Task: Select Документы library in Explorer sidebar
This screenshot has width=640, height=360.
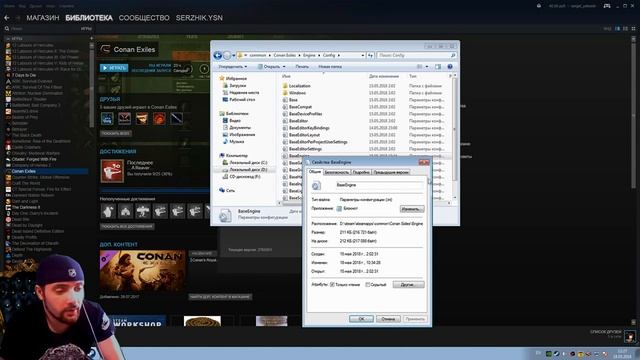Action: (x=240, y=127)
